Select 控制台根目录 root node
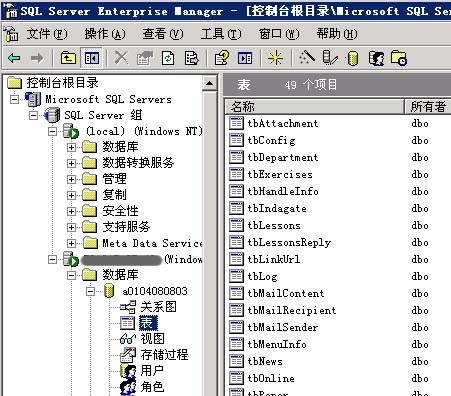 point(62,83)
